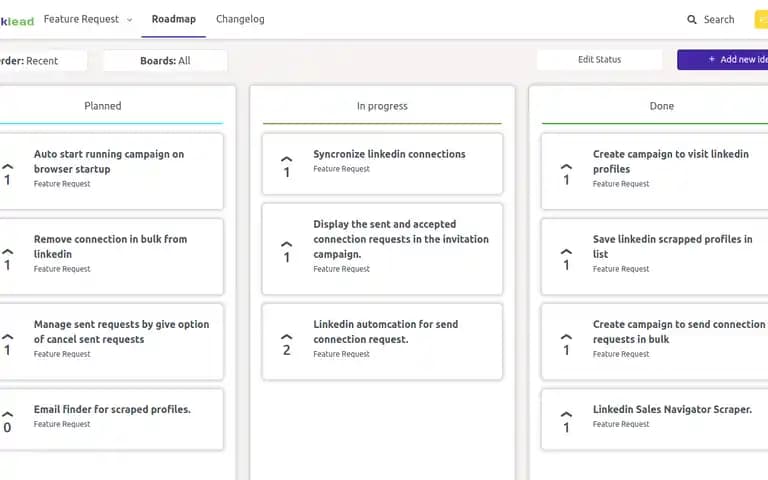Open Manage sent requests card title
The width and height of the screenshot is (768, 480).
[121, 332]
